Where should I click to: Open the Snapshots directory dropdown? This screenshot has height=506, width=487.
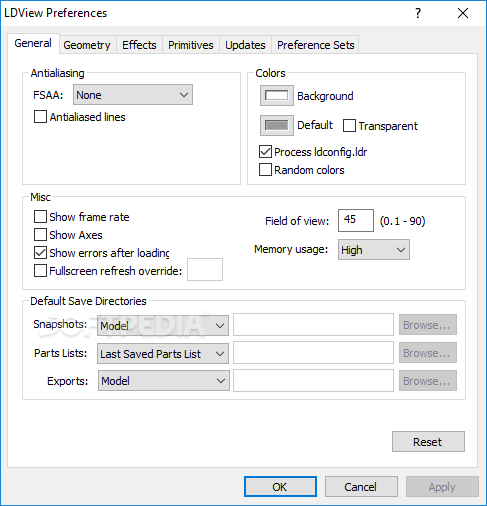(x=163, y=325)
